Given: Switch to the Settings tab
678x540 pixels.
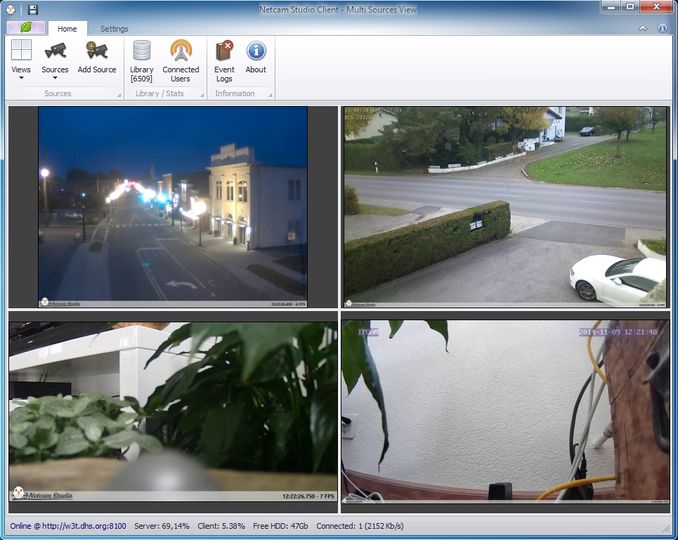Looking at the screenshot, I should click(114, 29).
